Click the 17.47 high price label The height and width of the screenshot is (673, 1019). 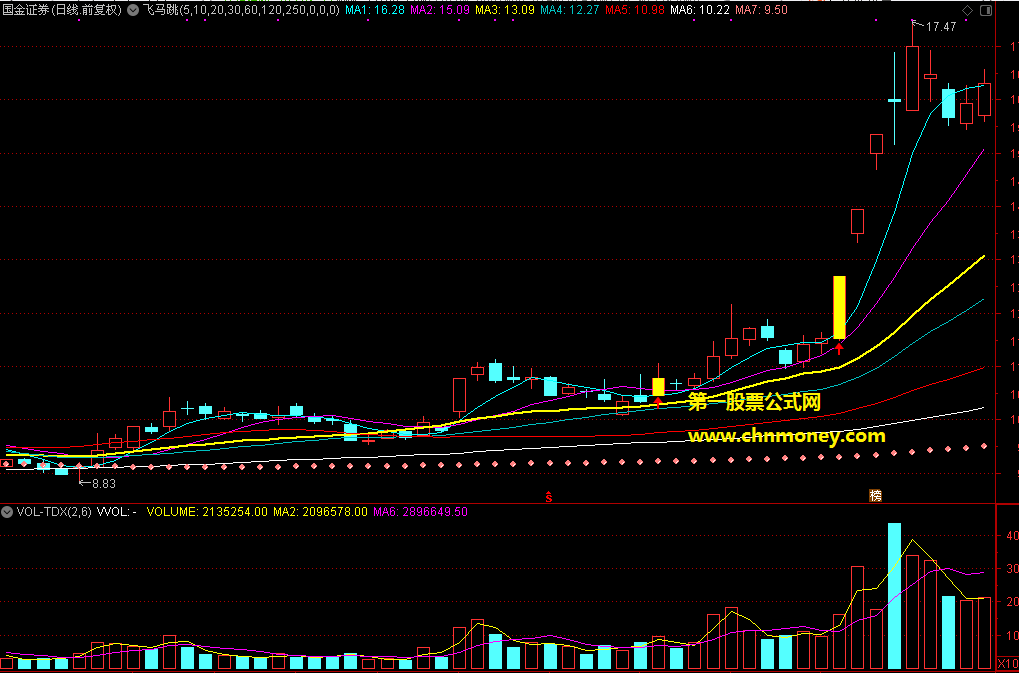tap(940, 27)
